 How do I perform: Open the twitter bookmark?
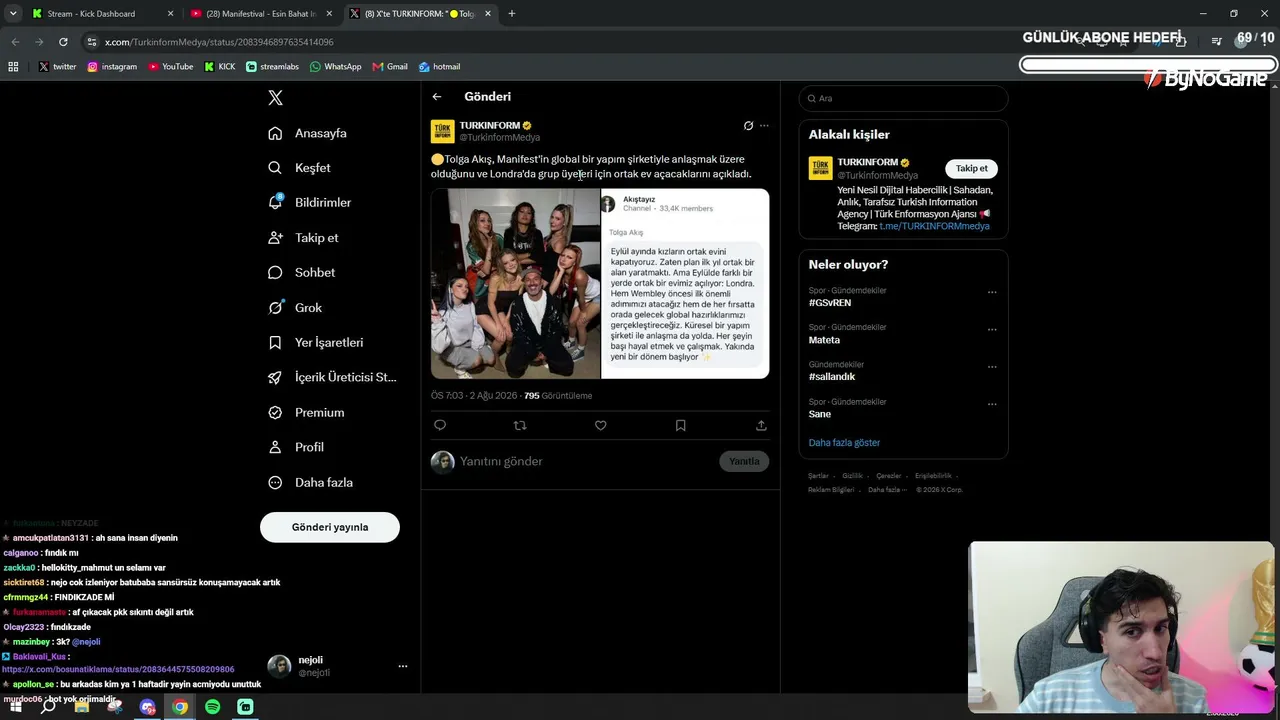pyautogui.click(x=57, y=67)
